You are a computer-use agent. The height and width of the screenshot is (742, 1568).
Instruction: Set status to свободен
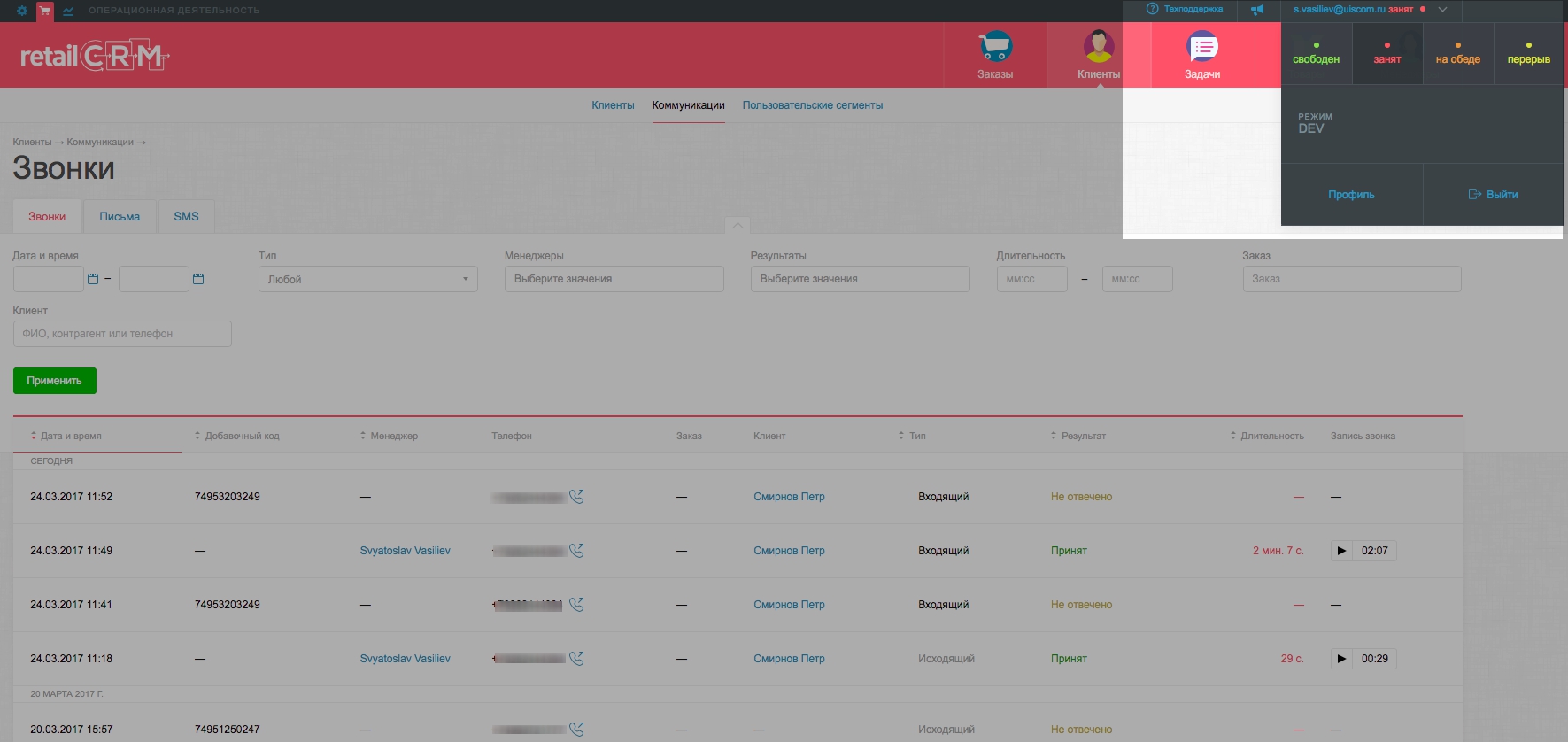[1317, 54]
